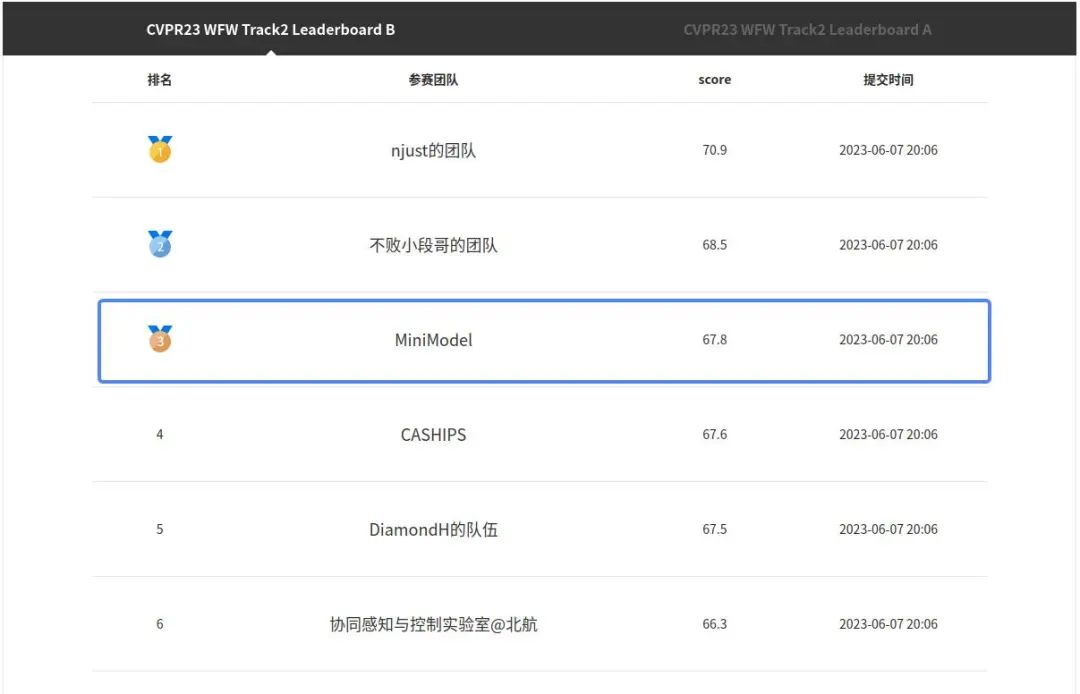Click the 排名 rank column header
The width and height of the screenshot is (1080, 694).
tap(160, 80)
